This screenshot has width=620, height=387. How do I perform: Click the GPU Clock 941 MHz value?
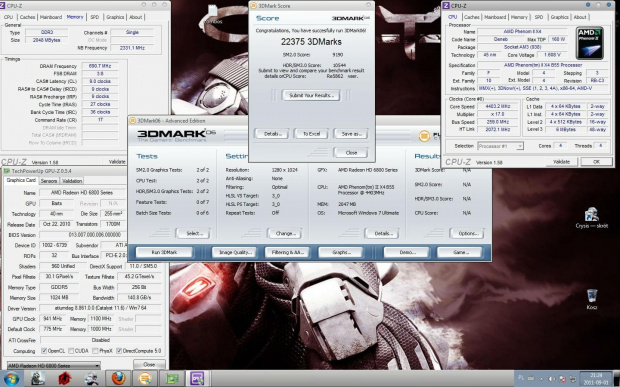[x=52, y=319]
